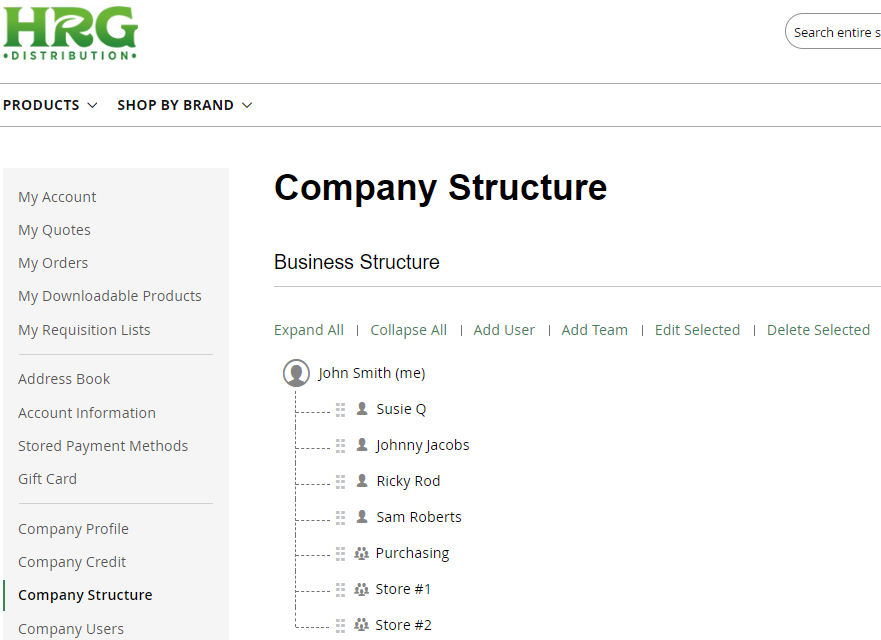Click the user icon beside Susie Q
This screenshot has width=881, height=640.
(362, 409)
